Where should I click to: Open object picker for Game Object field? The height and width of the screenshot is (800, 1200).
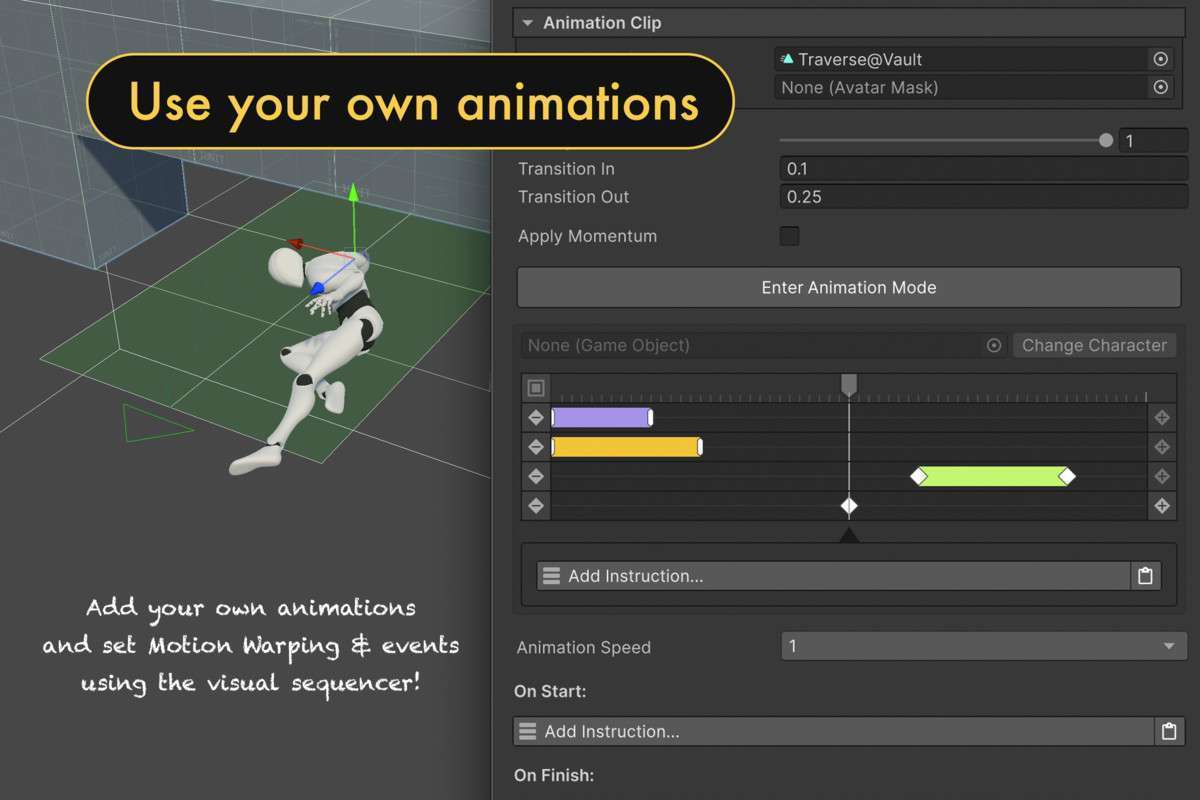pos(994,345)
